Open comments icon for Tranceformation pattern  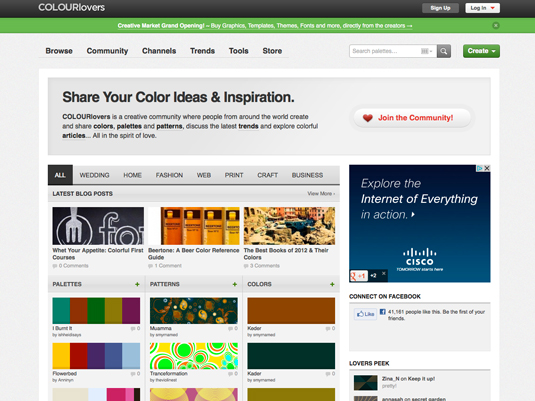(x=230, y=374)
